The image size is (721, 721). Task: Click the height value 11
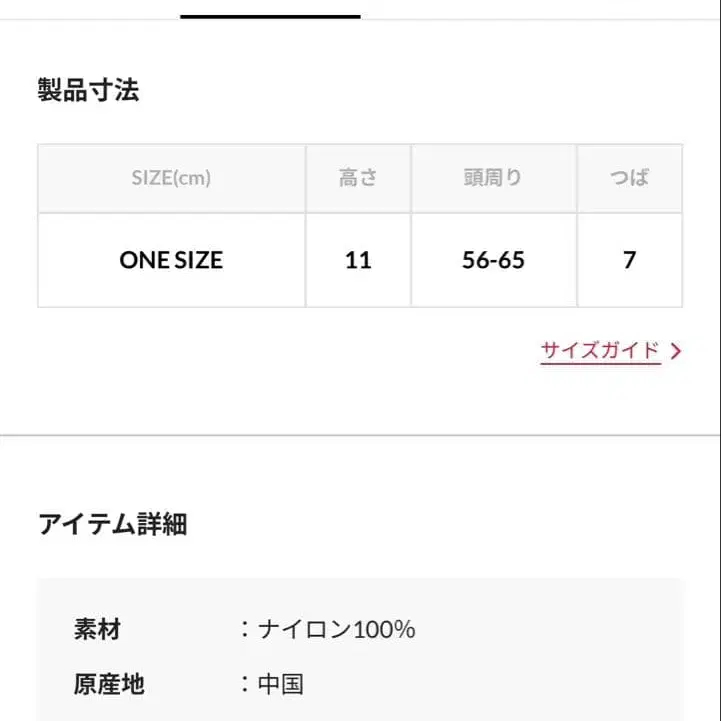point(358,260)
